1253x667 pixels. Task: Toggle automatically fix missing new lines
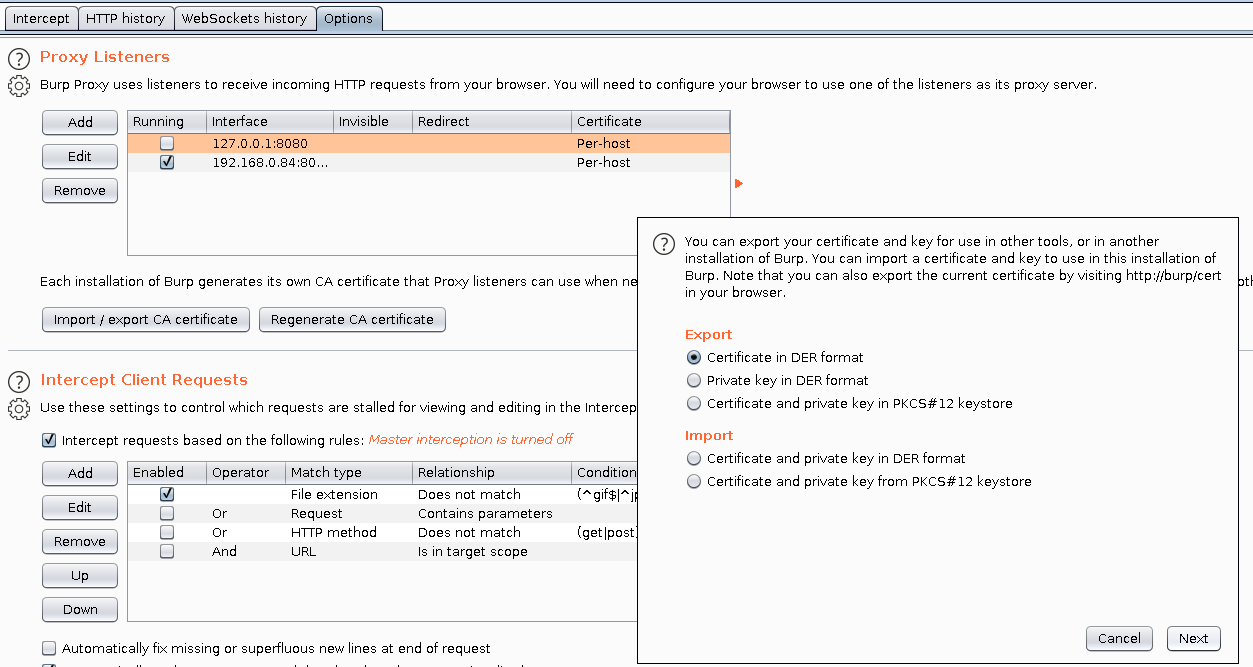click(x=49, y=648)
